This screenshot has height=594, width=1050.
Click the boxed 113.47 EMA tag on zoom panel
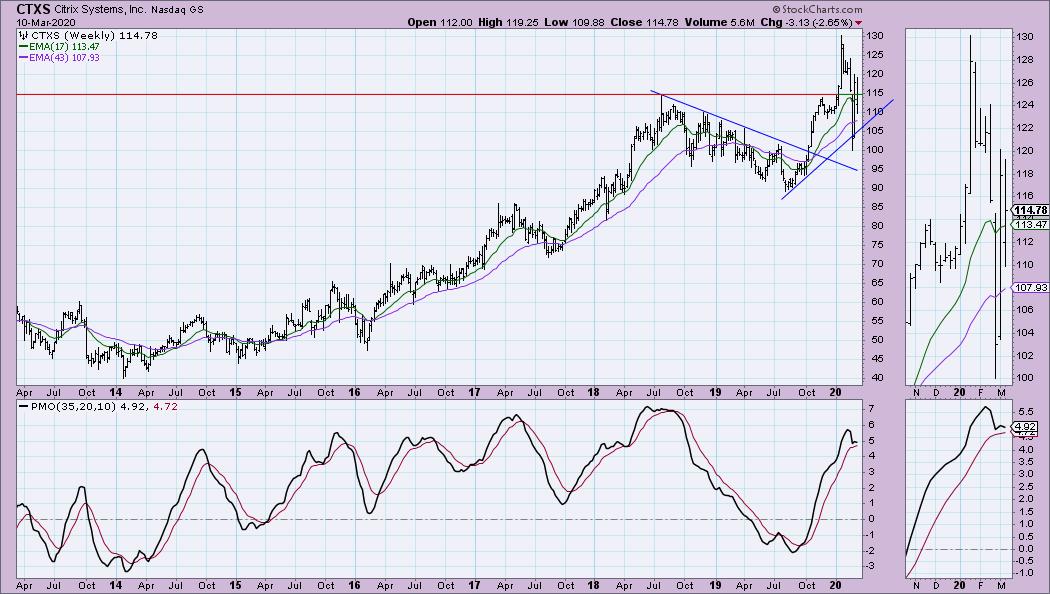[x=1031, y=224]
